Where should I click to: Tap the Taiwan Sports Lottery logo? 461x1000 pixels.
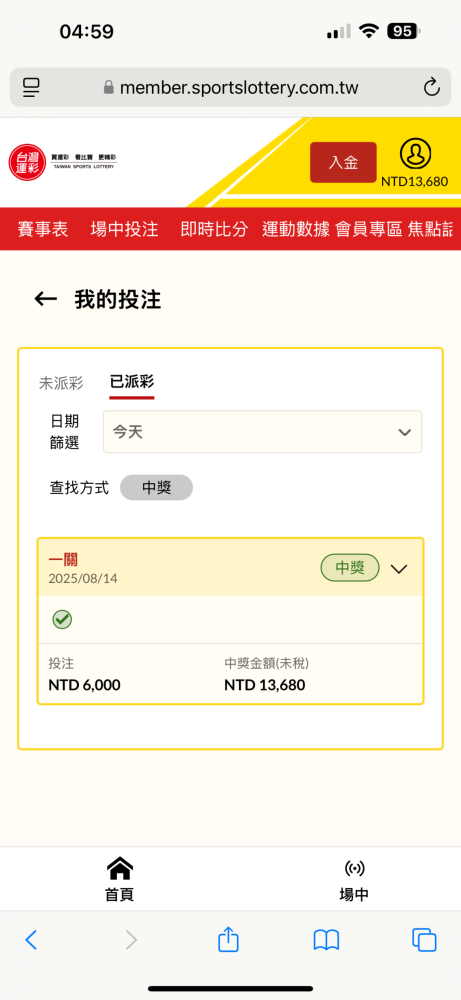63,162
